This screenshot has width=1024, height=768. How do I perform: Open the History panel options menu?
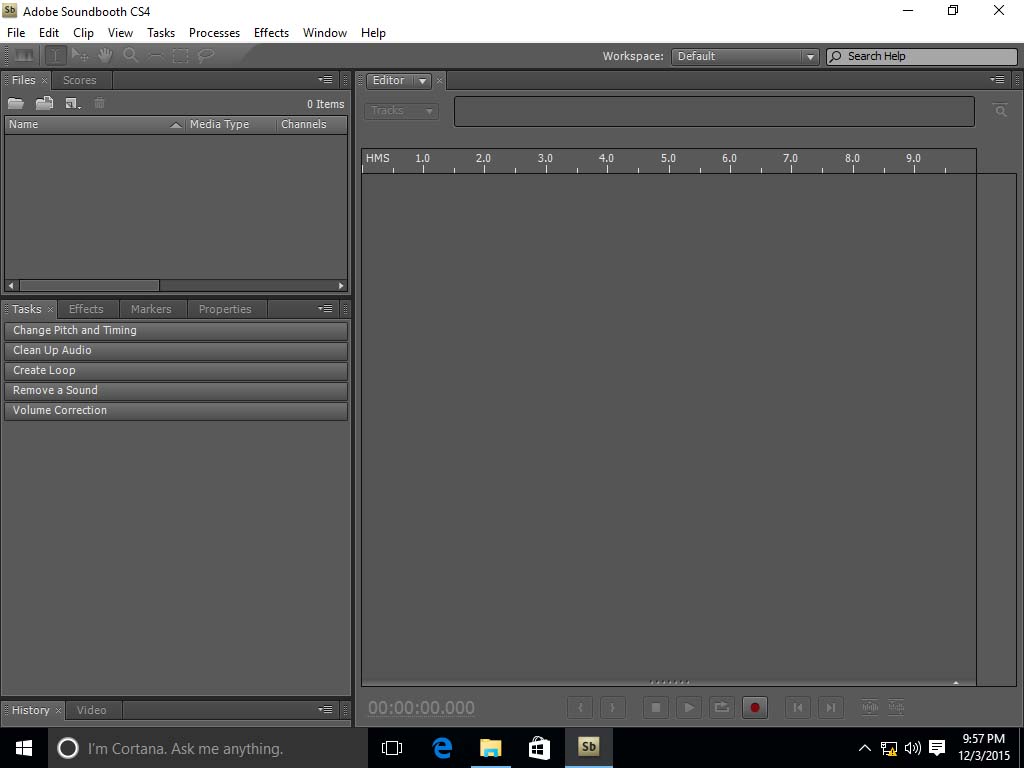click(x=325, y=709)
